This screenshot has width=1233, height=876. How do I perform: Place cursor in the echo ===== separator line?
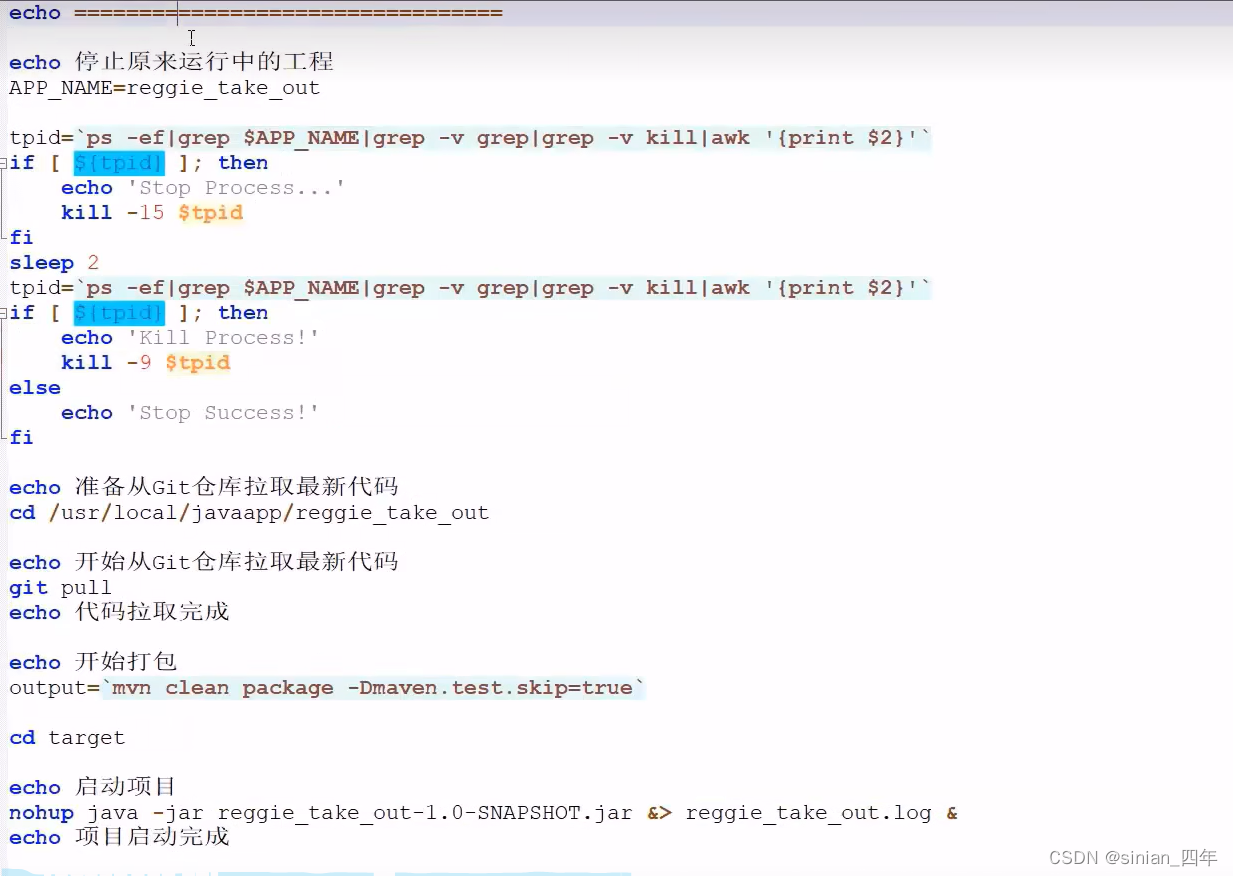pyautogui.click(x=256, y=13)
